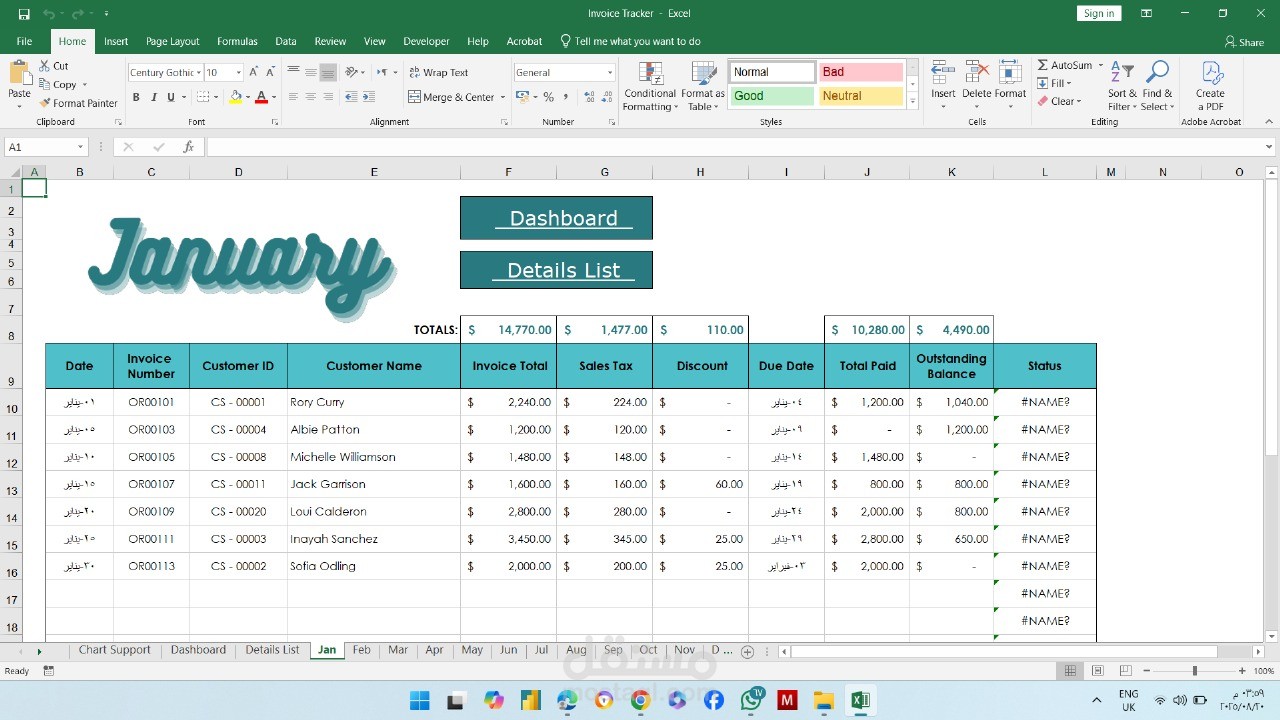Click the Details List button

coord(556,270)
